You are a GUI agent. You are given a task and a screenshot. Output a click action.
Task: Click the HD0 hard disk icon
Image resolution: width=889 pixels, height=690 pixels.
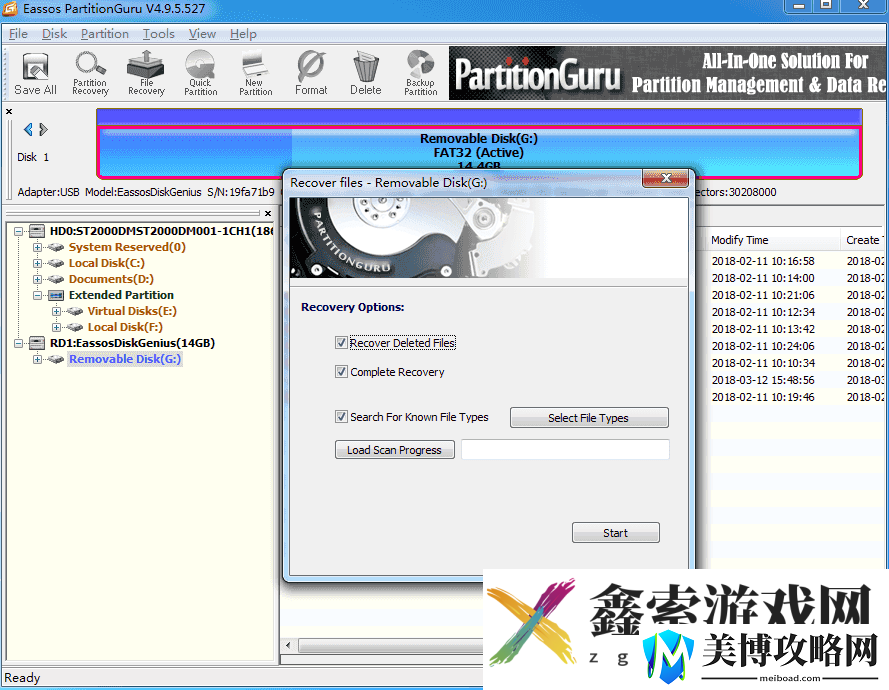coord(37,231)
